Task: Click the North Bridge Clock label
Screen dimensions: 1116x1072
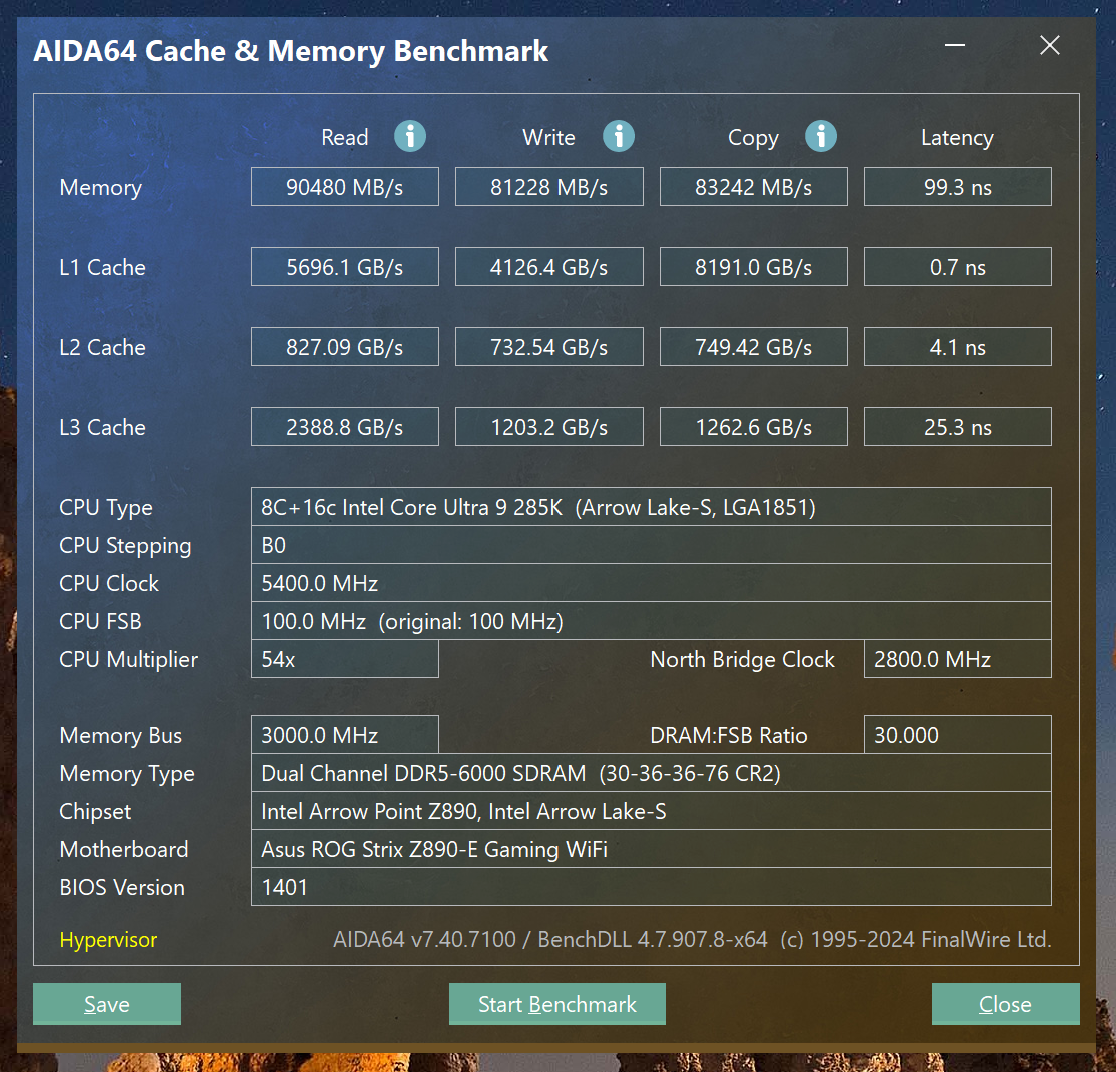Action: coord(742,659)
